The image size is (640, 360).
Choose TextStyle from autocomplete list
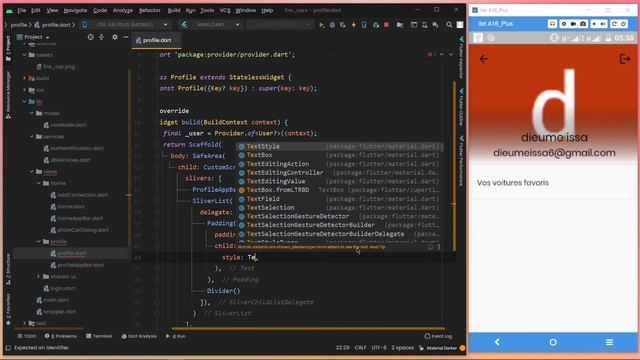coord(339,146)
